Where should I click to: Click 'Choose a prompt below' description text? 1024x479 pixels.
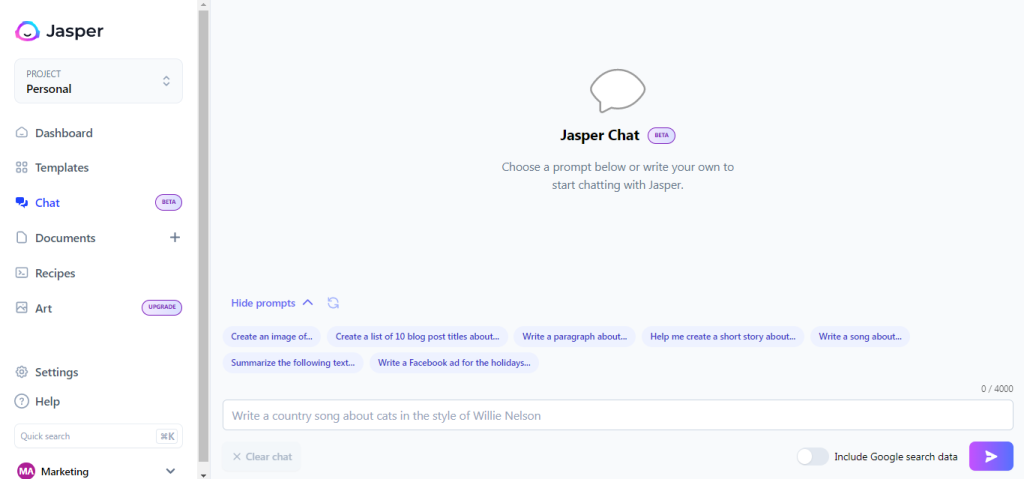click(x=618, y=176)
